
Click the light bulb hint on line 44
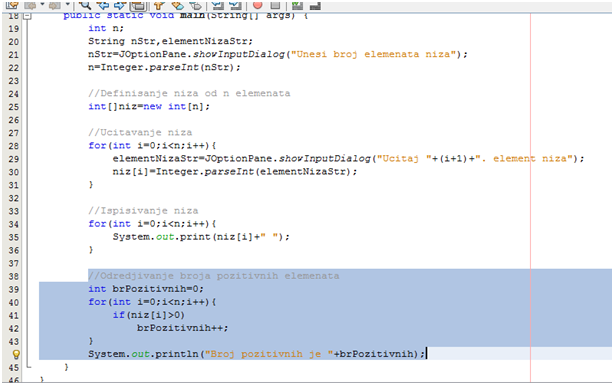point(16,354)
